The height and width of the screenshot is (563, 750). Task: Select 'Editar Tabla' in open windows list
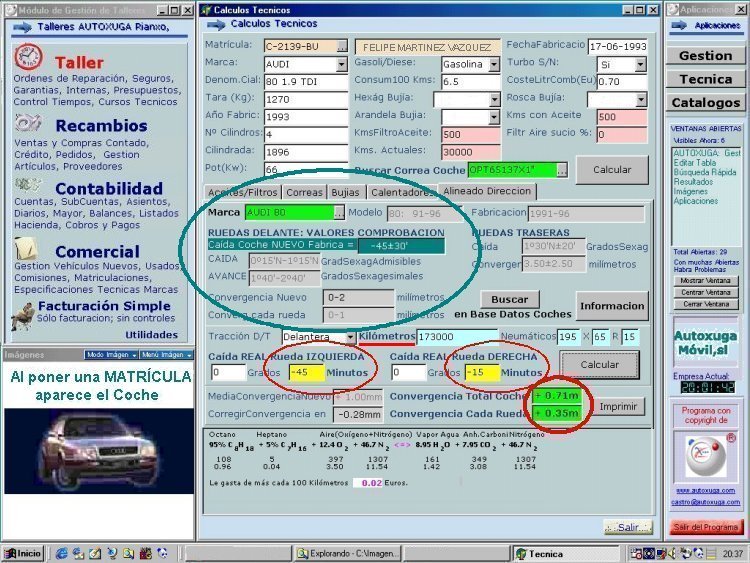[695, 163]
